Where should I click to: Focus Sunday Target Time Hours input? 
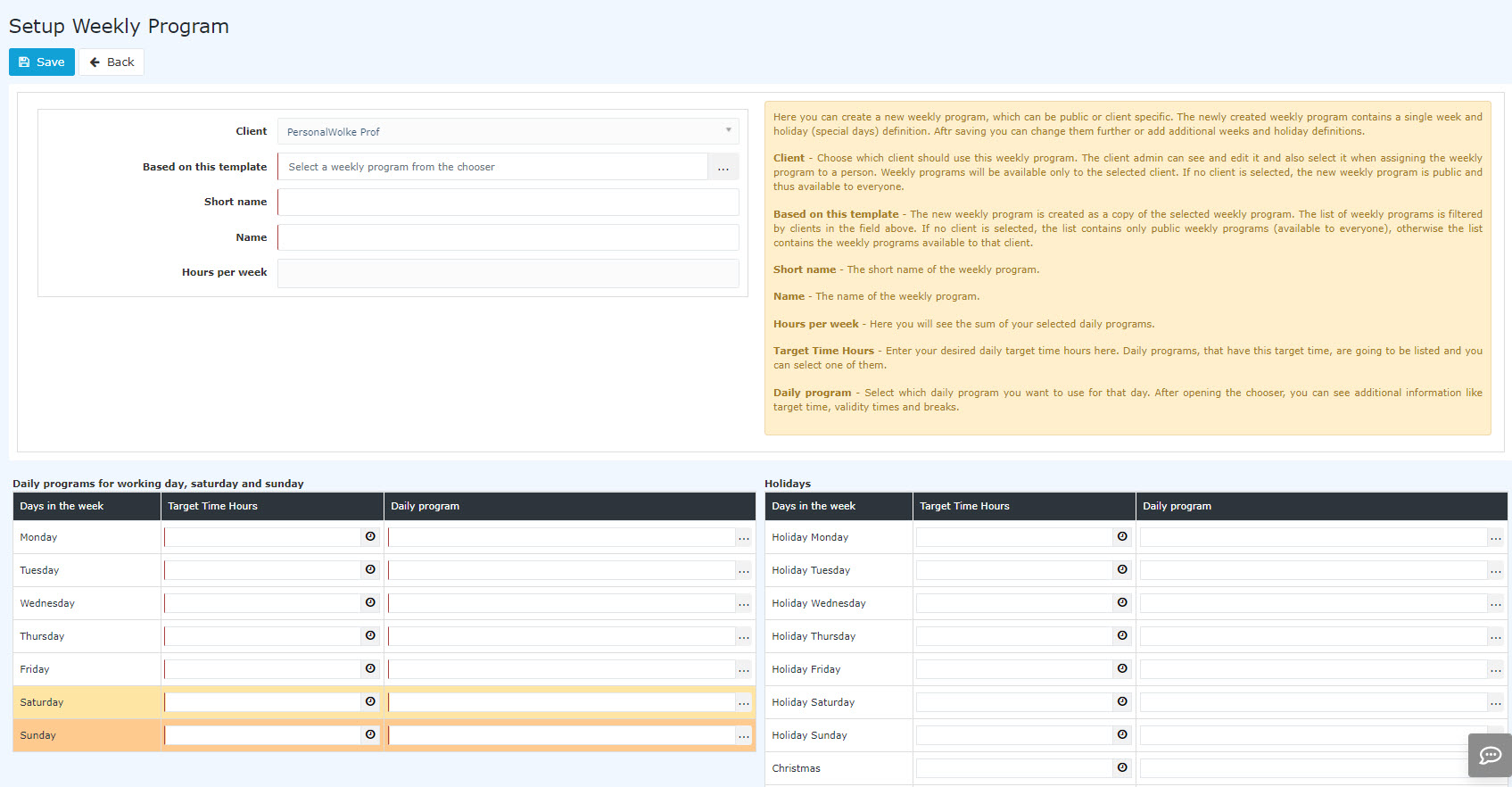[x=263, y=735]
